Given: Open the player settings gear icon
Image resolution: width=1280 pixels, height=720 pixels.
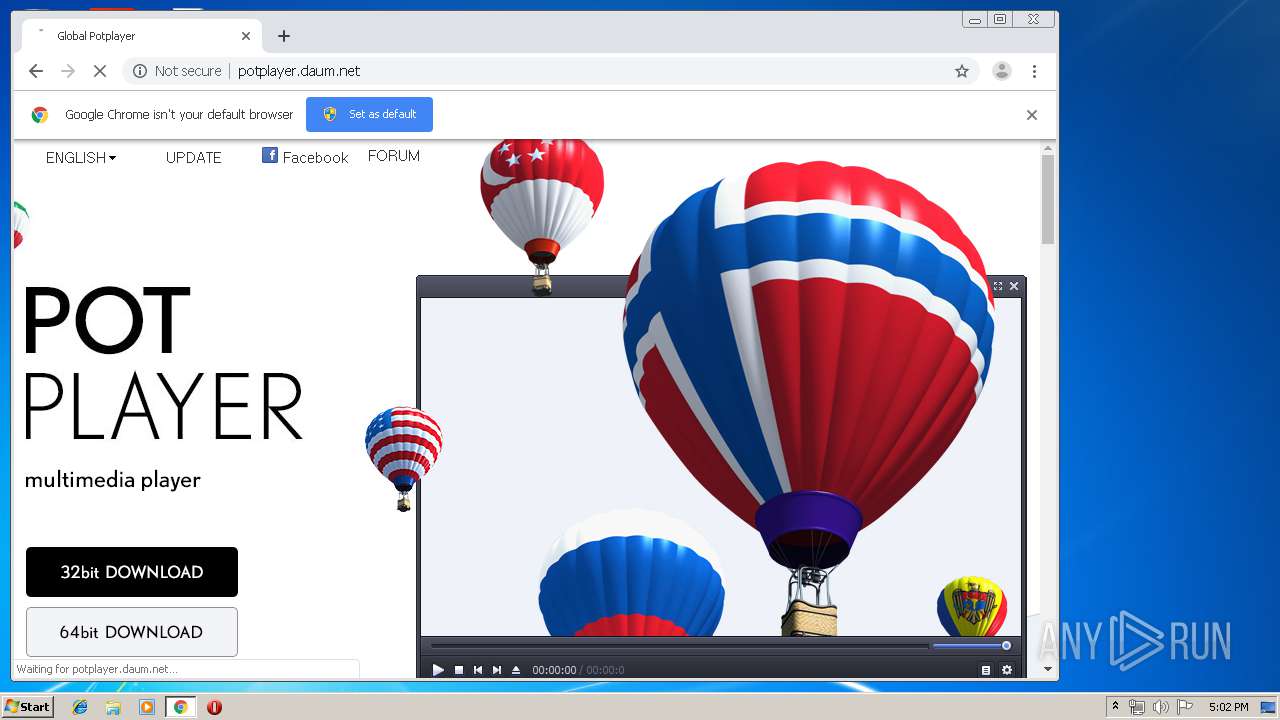Looking at the screenshot, I should click(1007, 670).
